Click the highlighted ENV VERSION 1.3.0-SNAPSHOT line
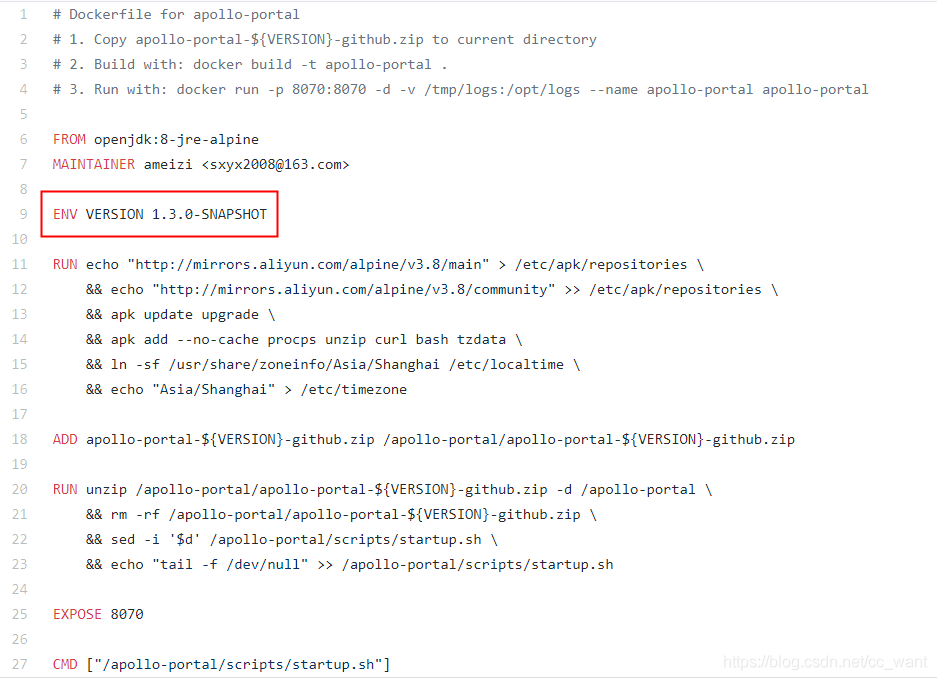Viewport: 937px width, 680px height. tap(160, 214)
